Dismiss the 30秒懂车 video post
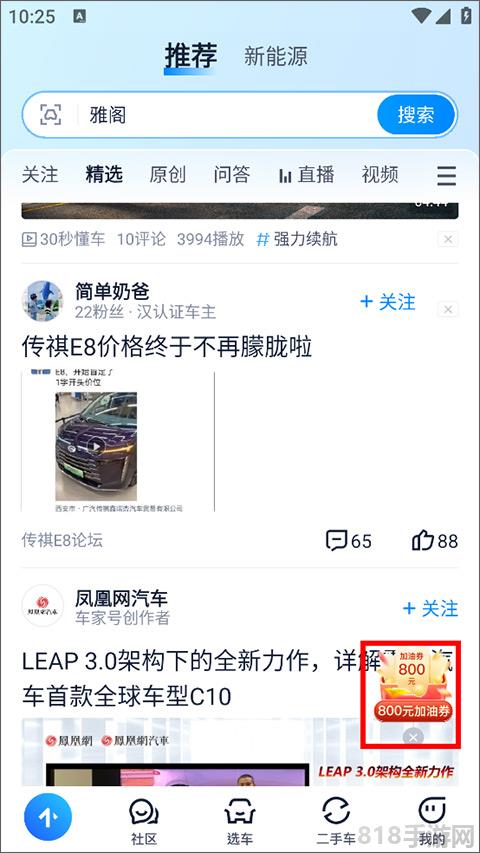This screenshot has width=480, height=853. (448, 239)
